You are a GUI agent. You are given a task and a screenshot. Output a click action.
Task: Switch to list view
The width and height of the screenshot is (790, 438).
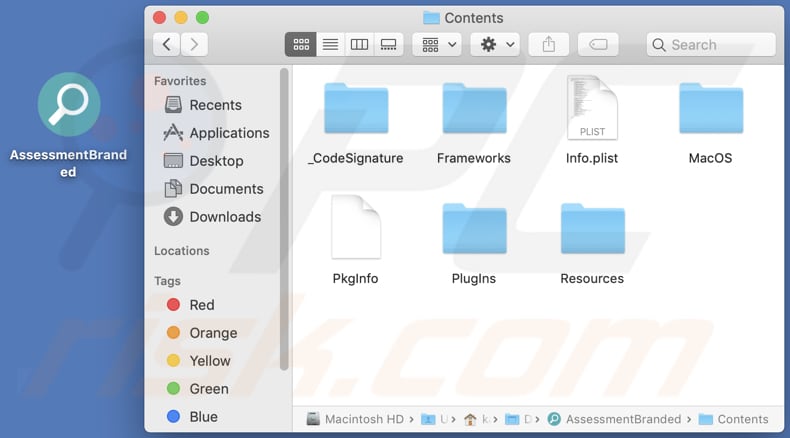pyautogui.click(x=330, y=44)
